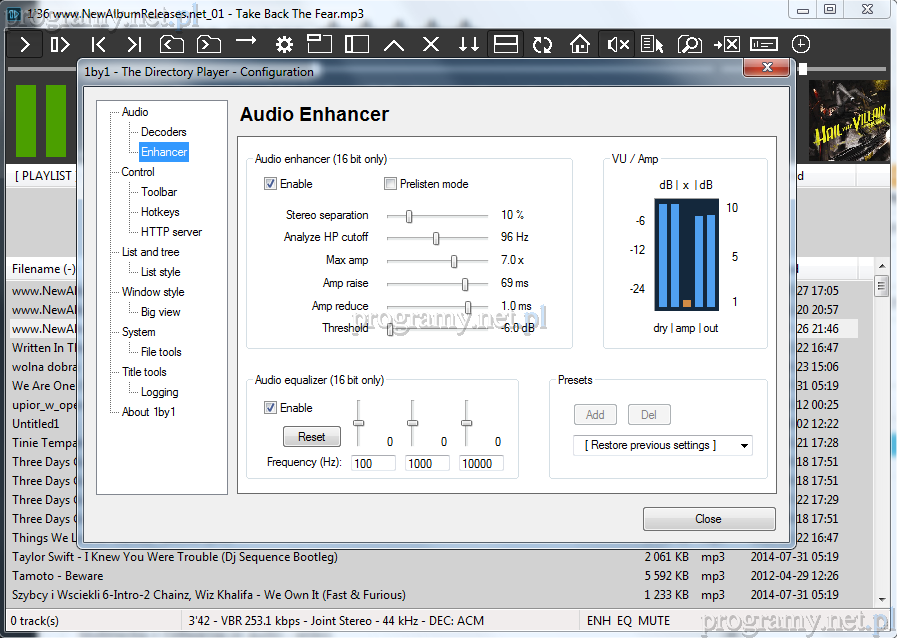Disable the Audio enhancer Enable checkbox

270,184
